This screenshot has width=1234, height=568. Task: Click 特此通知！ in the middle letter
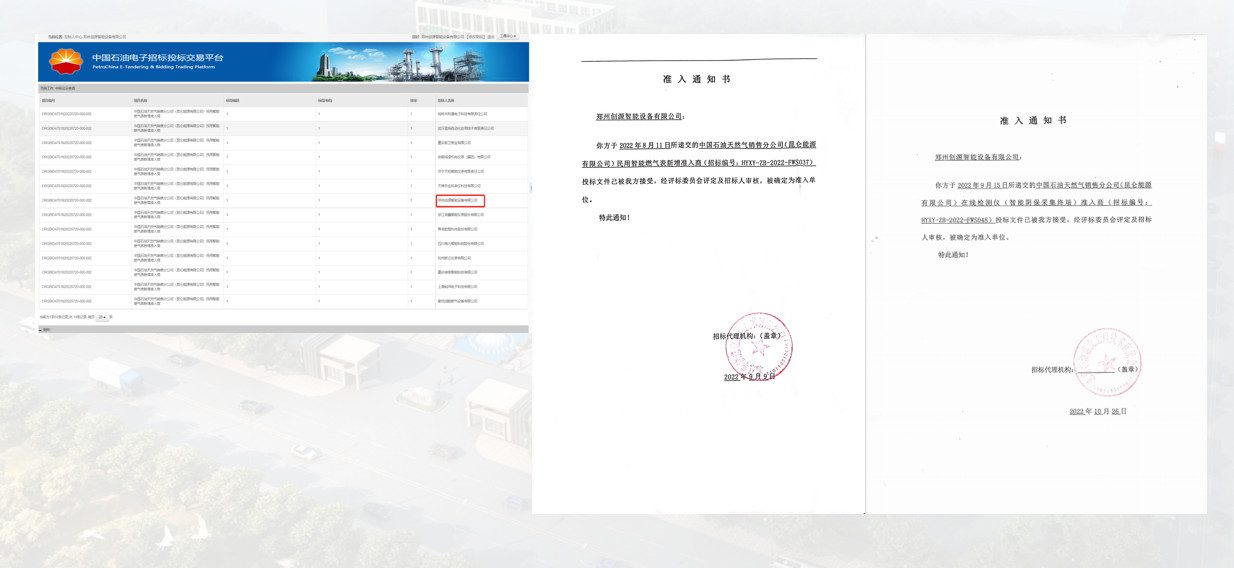tap(615, 217)
